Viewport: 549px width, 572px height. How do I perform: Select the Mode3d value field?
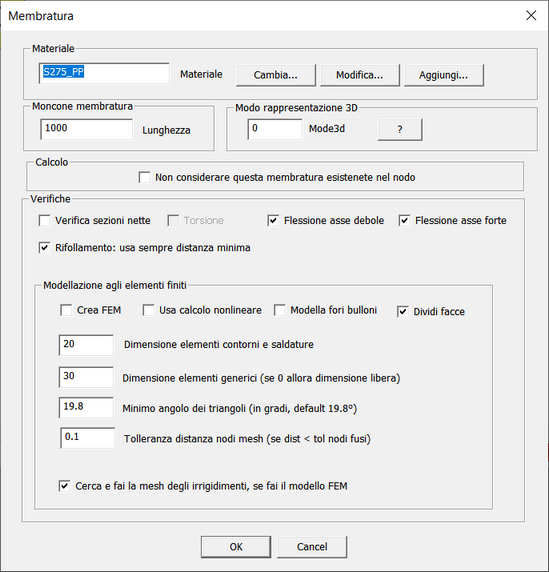coord(275,129)
